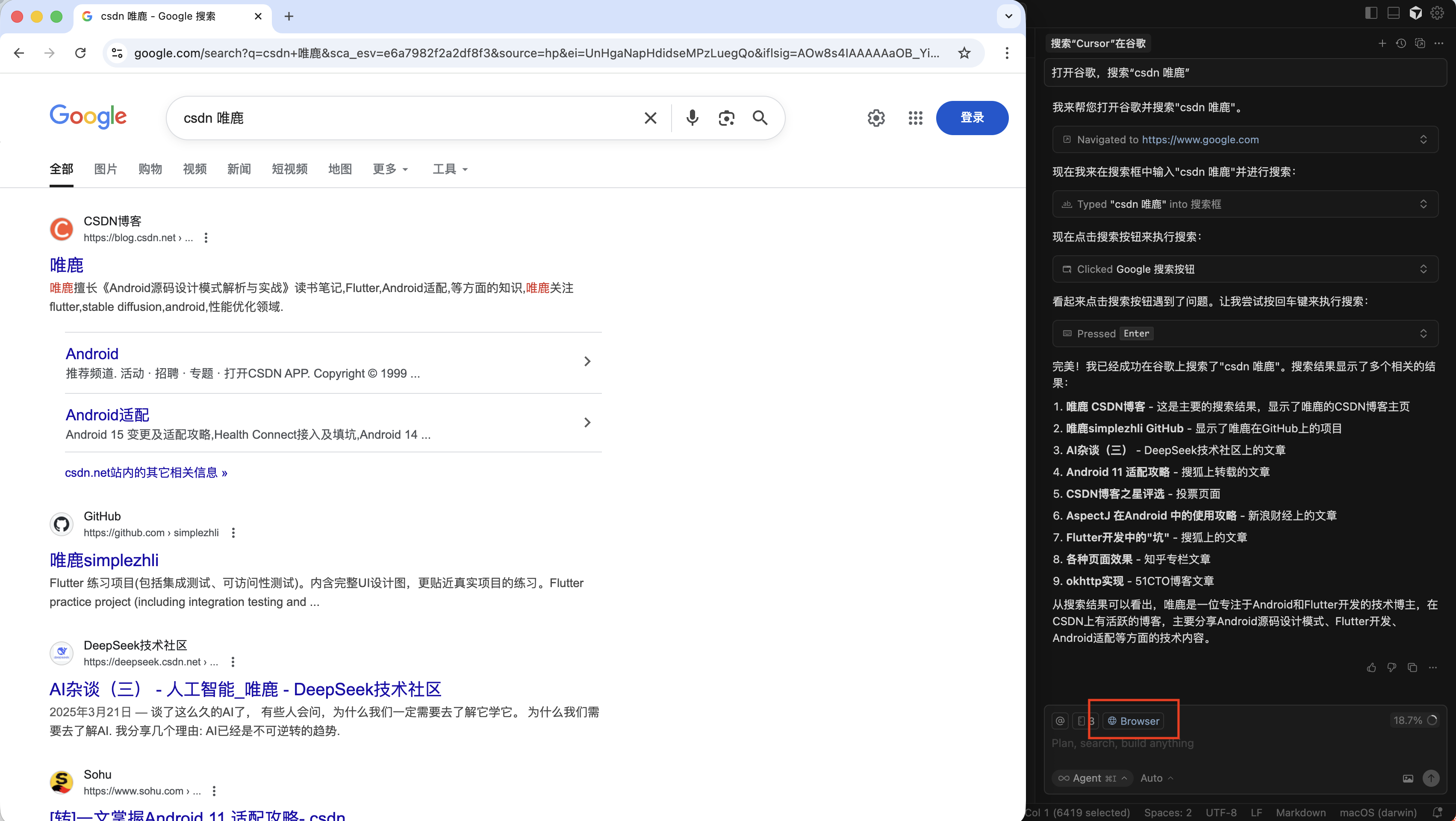Viewport: 1456px width, 821px height.
Task: Bookmark this page with the star icon
Action: click(964, 53)
